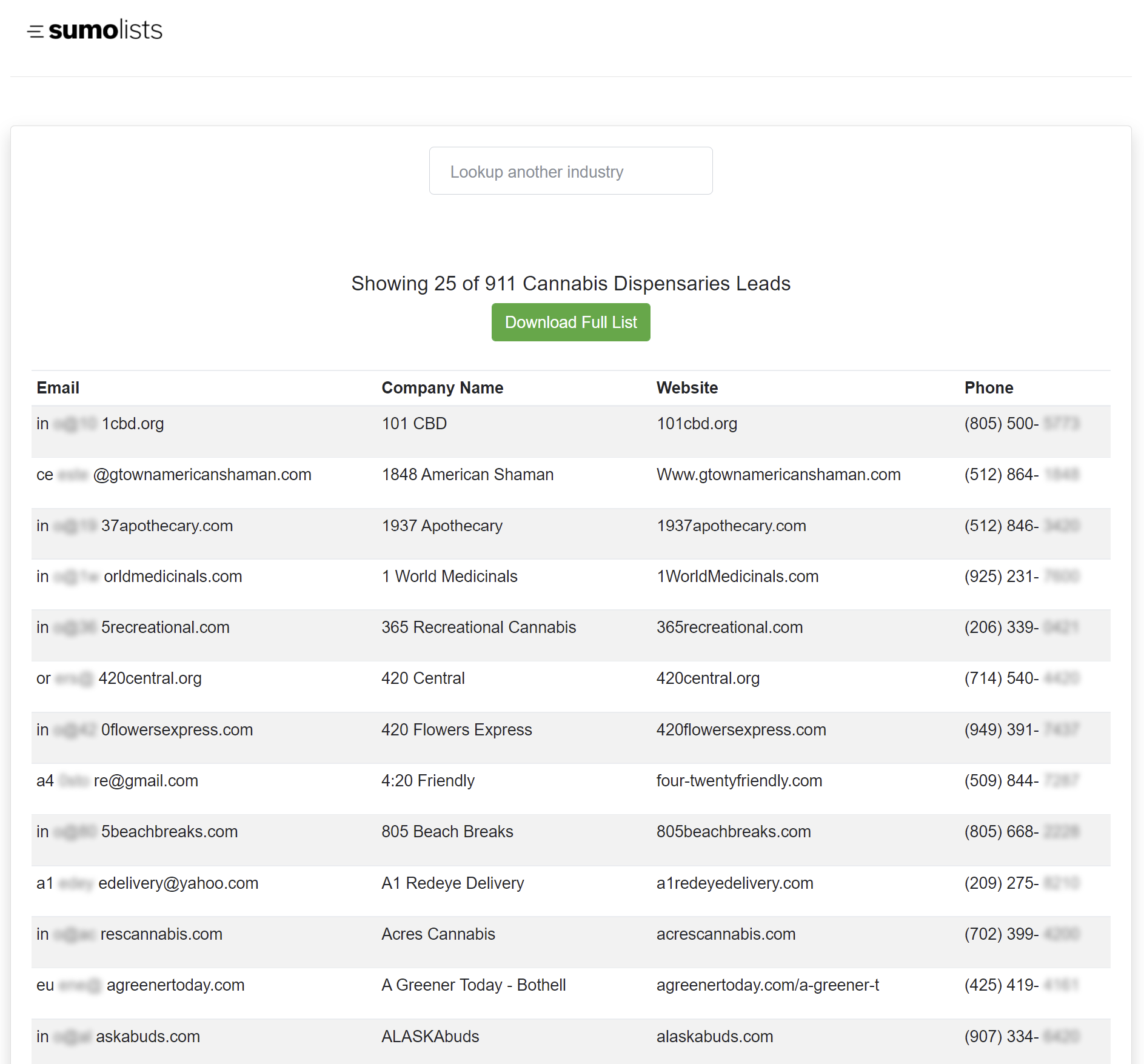1144x1064 pixels.
Task: Click company name 1848 American Shaman
Action: pyautogui.click(x=467, y=475)
